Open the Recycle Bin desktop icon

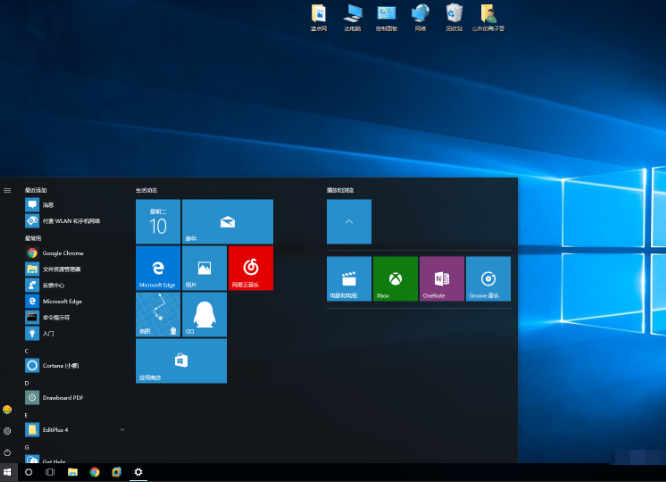(454, 15)
